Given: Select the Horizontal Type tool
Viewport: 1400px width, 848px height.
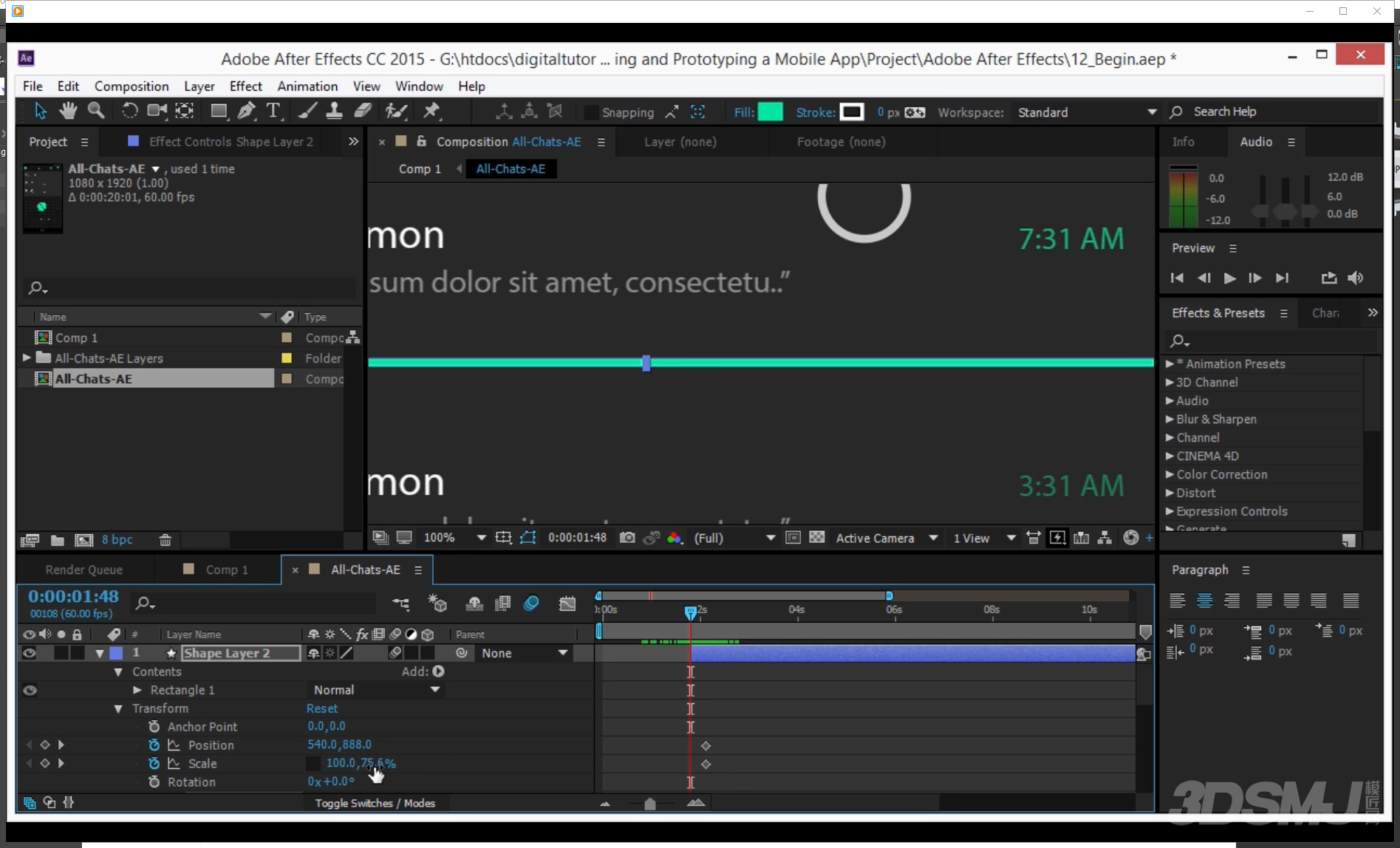Looking at the screenshot, I should click(x=273, y=111).
